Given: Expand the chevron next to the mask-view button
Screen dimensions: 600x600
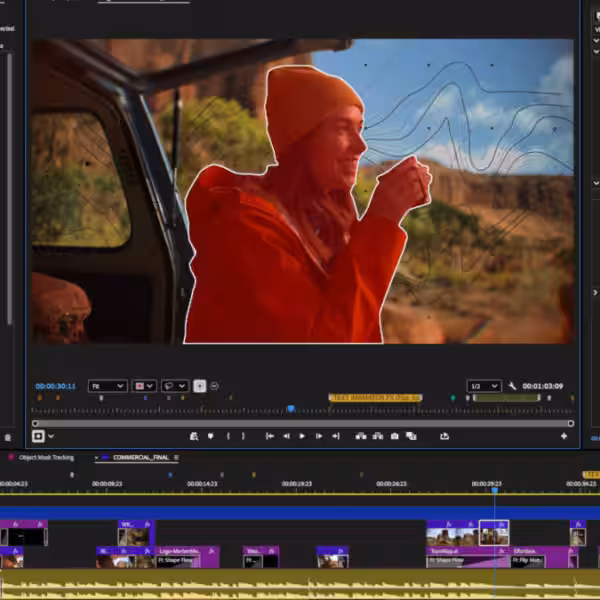Looking at the screenshot, I should point(51,436).
